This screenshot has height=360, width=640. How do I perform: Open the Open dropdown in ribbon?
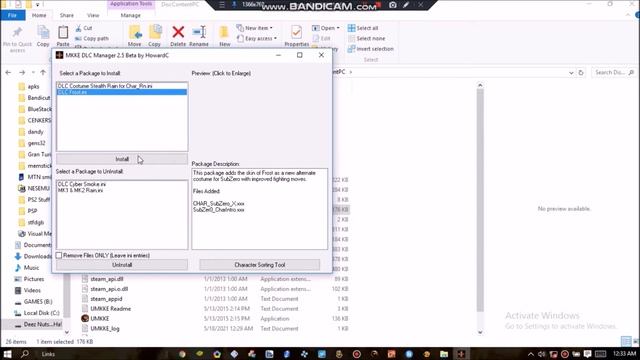(x=326, y=28)
